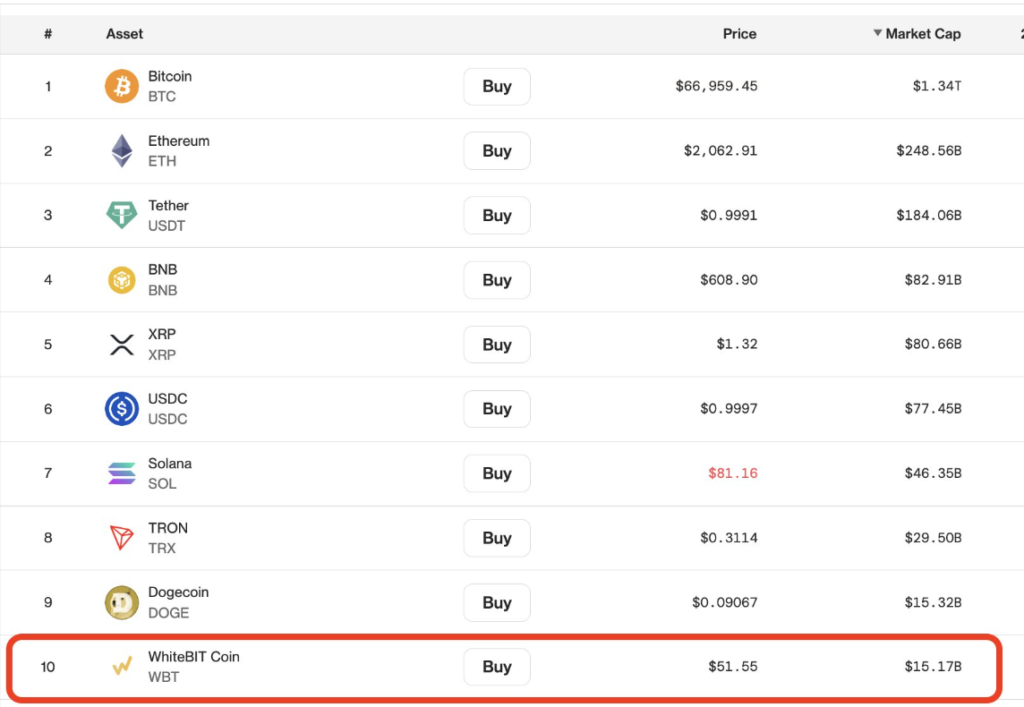Click Solana's red price value
The height and width of the screenshot is (707, 1024).
point(732,473)
